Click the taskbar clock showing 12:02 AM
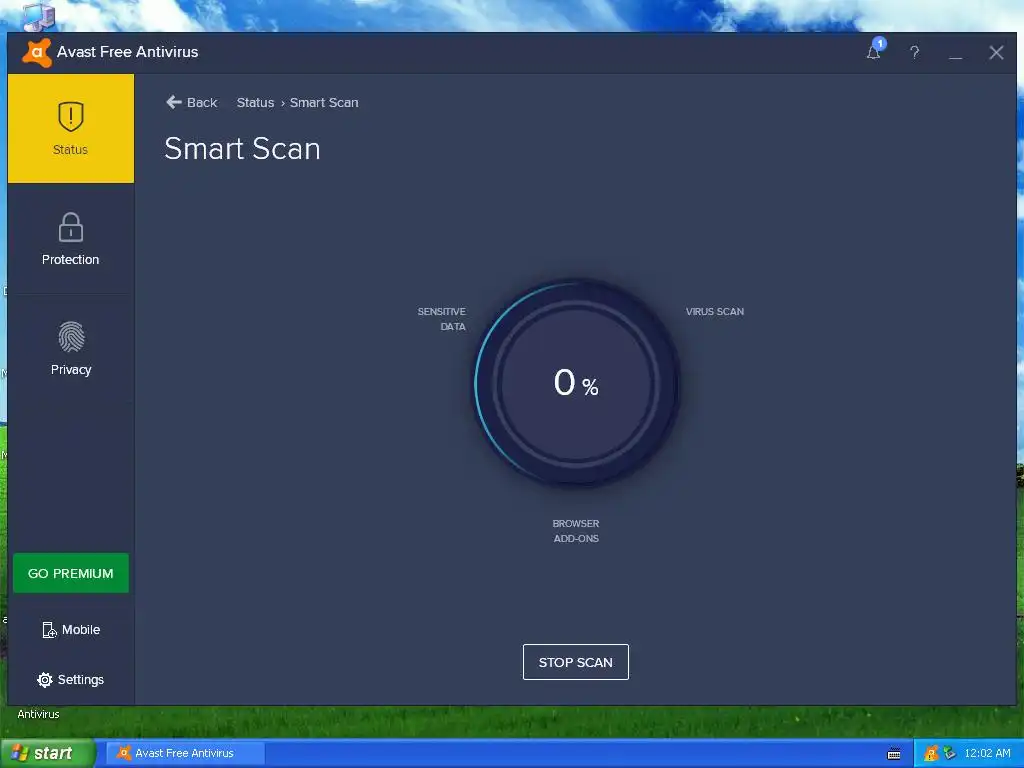 pos(987,754)
